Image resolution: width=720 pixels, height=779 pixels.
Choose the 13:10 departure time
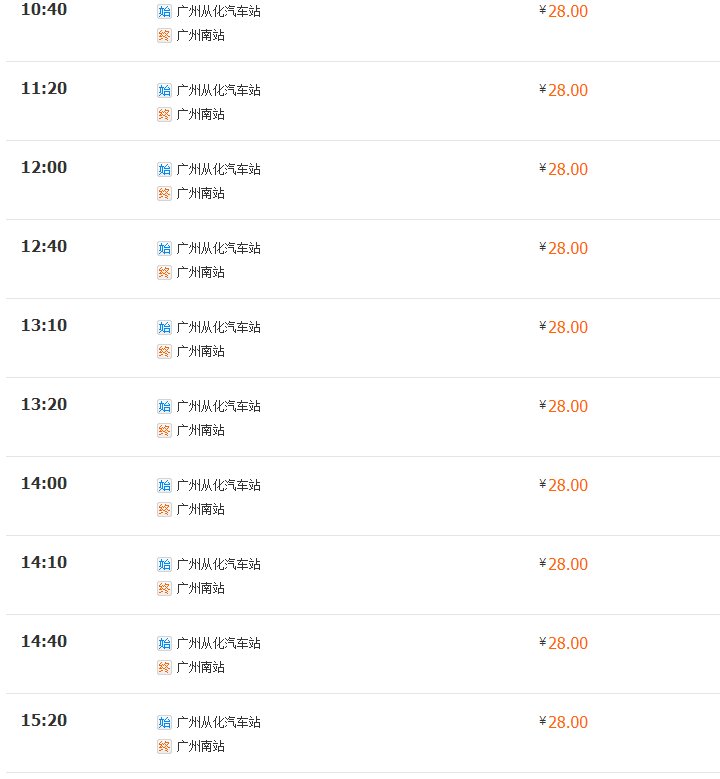44,325
